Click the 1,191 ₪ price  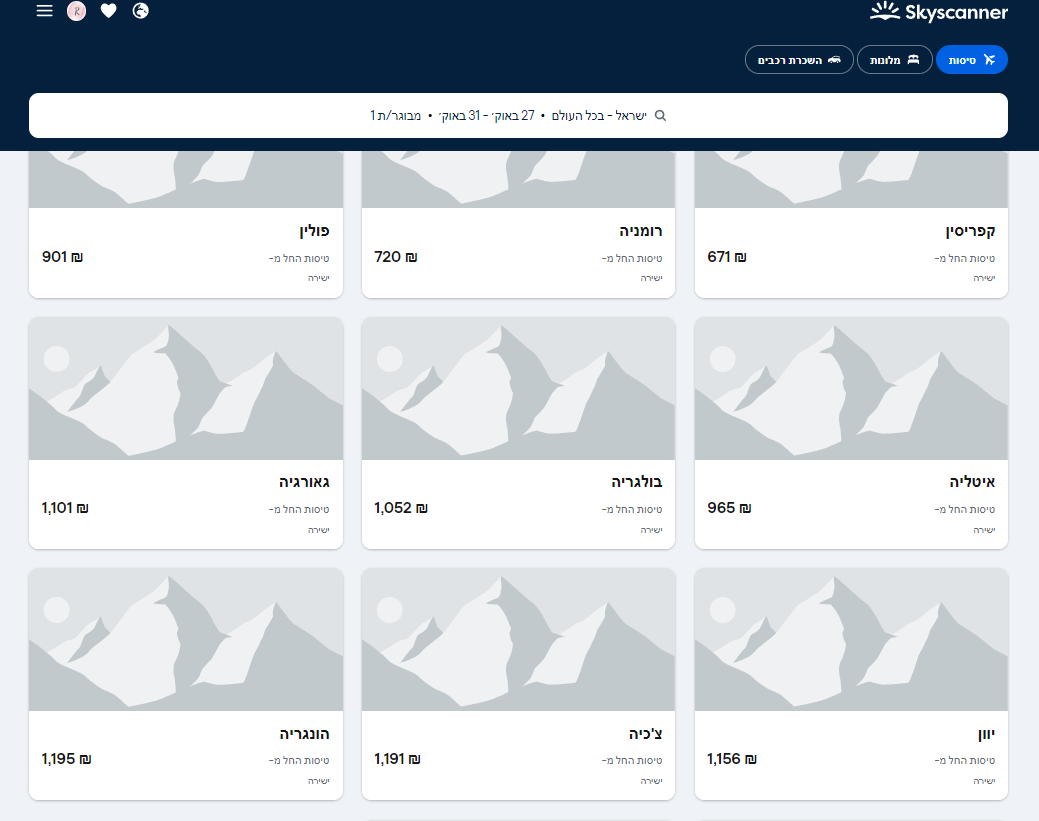click(398, 759)
